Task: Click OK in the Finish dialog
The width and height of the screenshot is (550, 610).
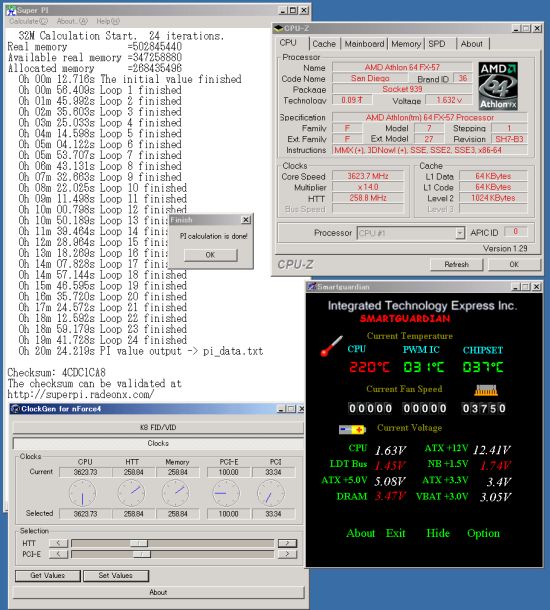Action: (x=210, y=255)
